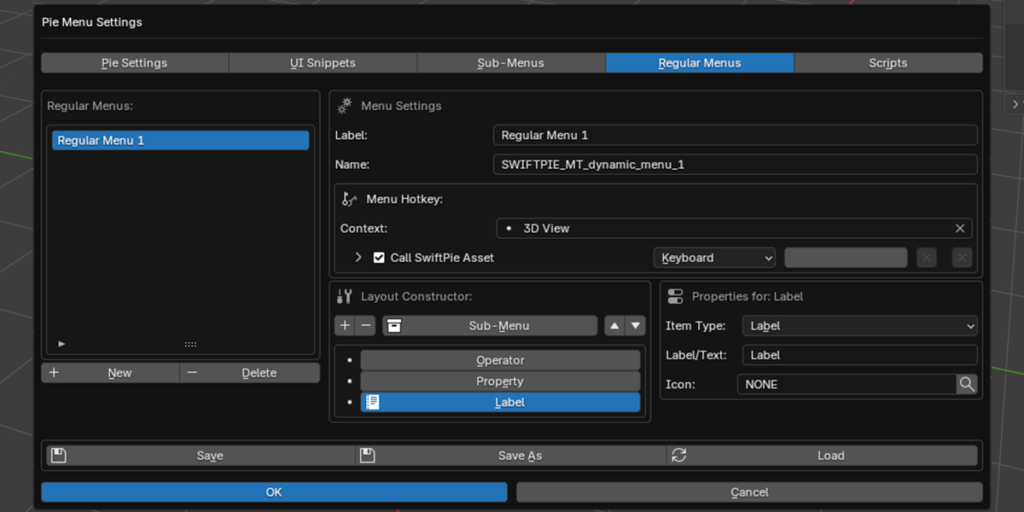Move layout item up with arrow
1024x512 pixels.
point(615,326)
